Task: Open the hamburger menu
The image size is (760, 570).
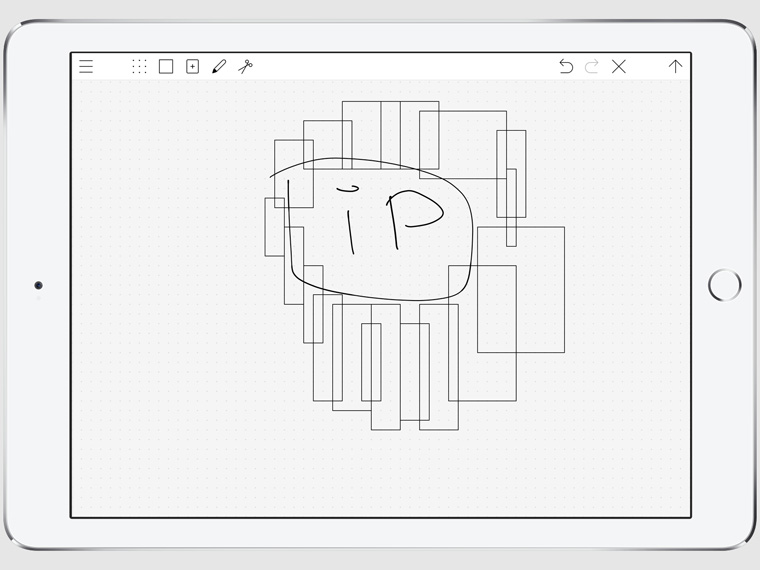Action: (86, 66)
